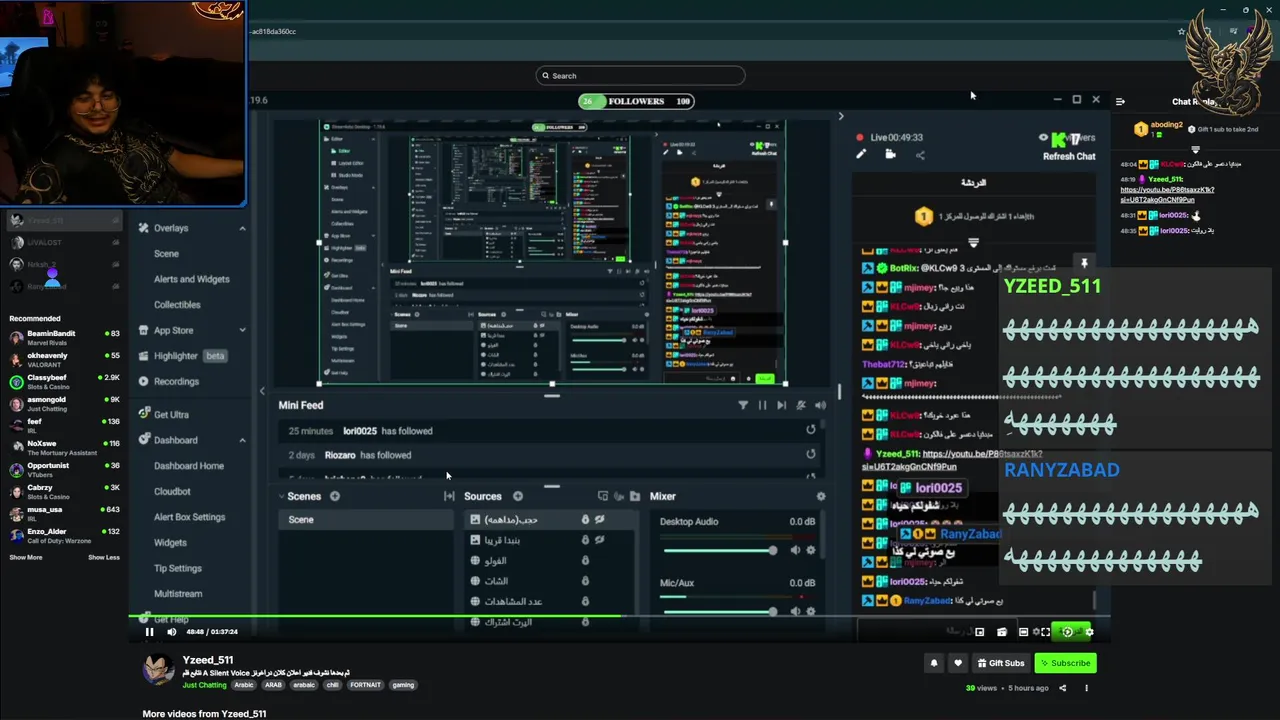Open scene transitions next to Scenes

coord(449,496)
